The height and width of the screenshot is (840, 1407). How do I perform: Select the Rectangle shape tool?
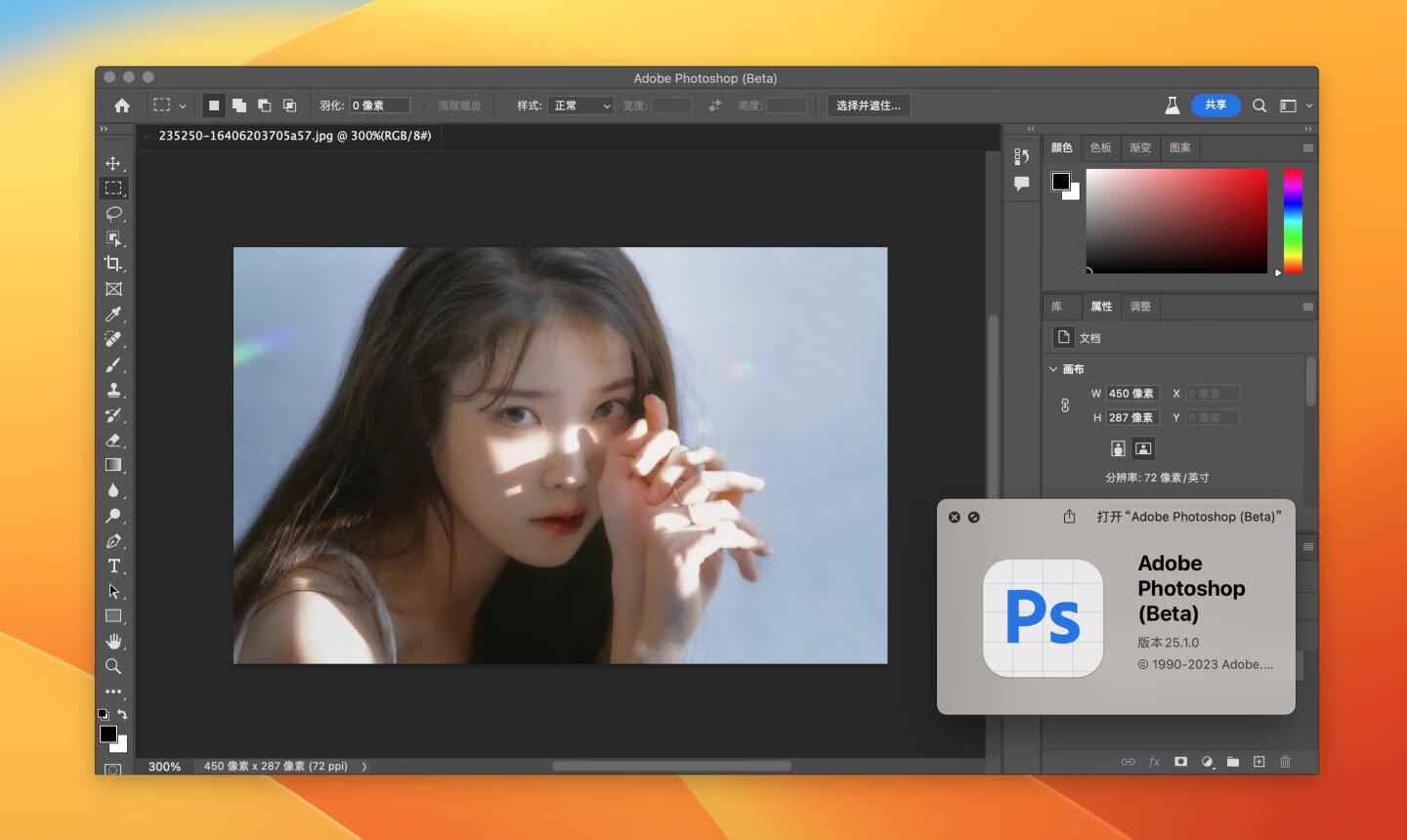pos(113,616)
